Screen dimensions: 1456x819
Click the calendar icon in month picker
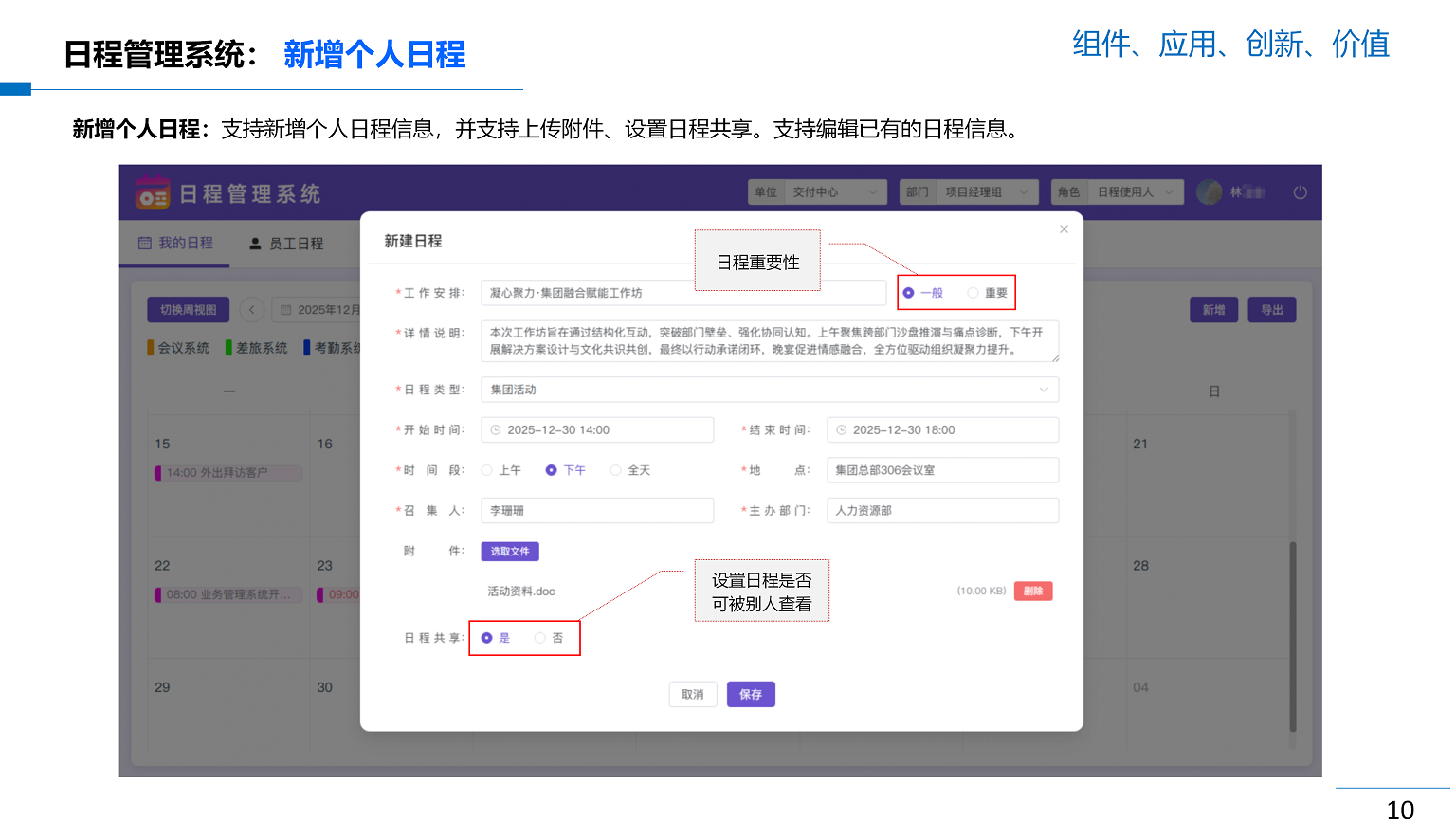click(x=285, y=310)
